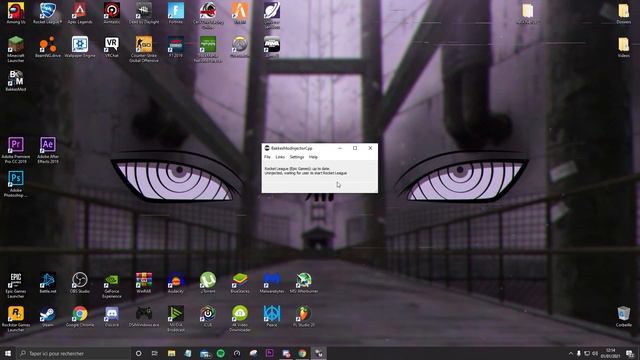Select the Malwarebytes desktop icon

(272, 283)
